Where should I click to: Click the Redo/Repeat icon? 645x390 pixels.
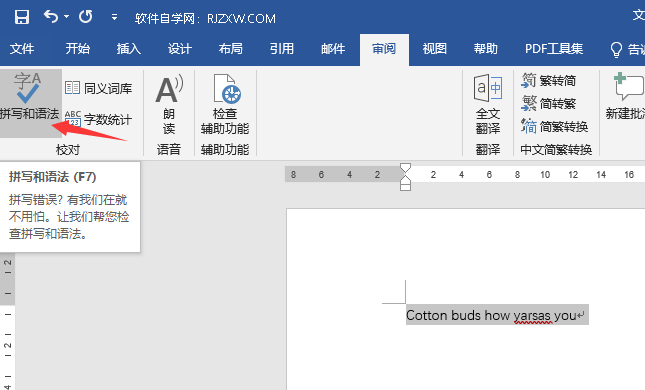86,17
